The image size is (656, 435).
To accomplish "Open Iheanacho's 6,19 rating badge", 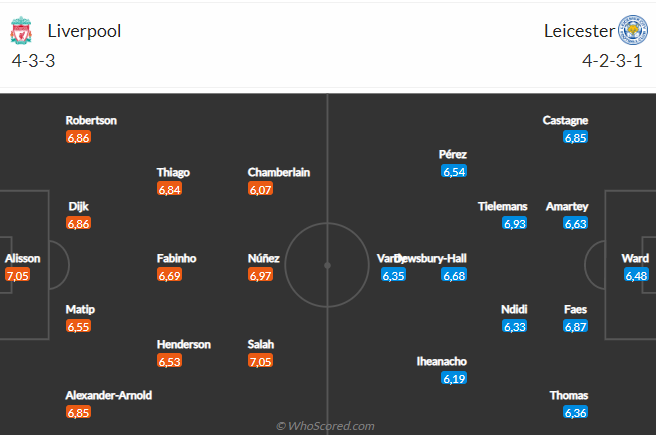I will [454, 378].
